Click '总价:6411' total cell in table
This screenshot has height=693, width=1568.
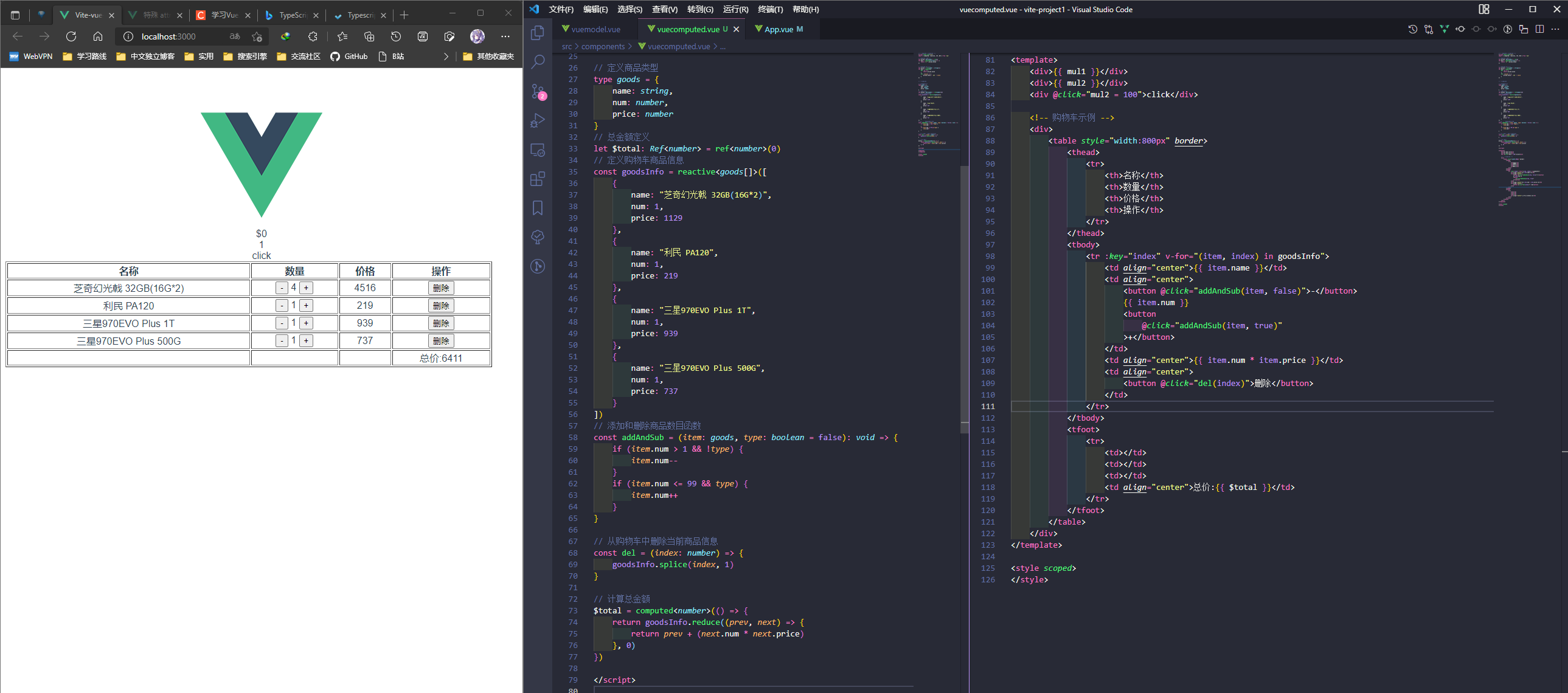click(x=442, y=359)
